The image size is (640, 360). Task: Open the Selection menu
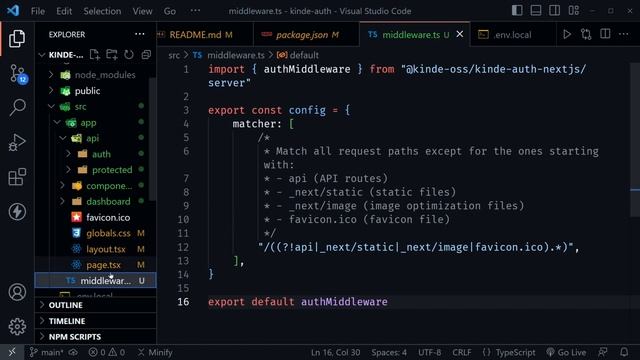coord(102,11)
